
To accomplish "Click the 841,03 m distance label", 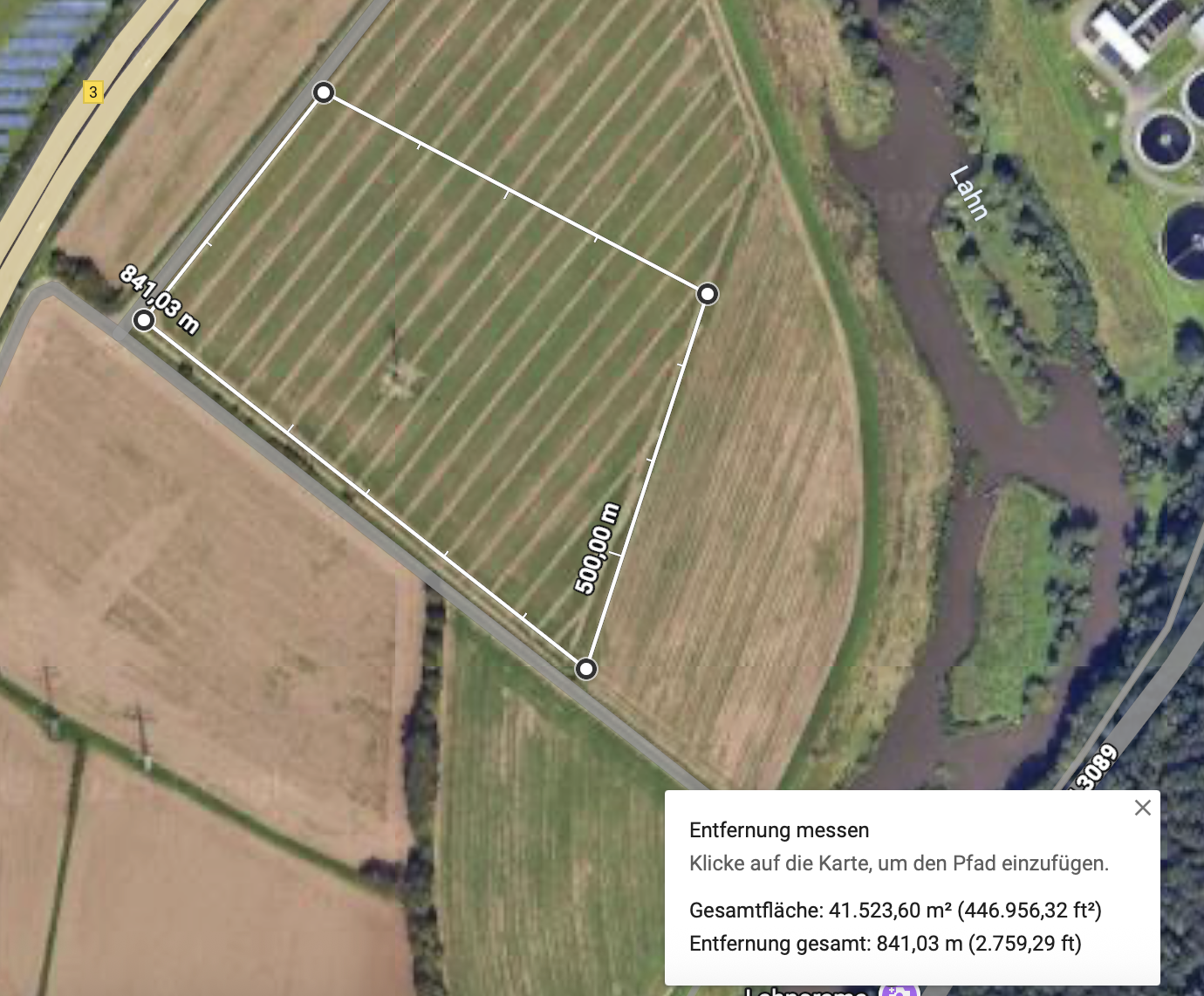I will [x=160, y=300].
